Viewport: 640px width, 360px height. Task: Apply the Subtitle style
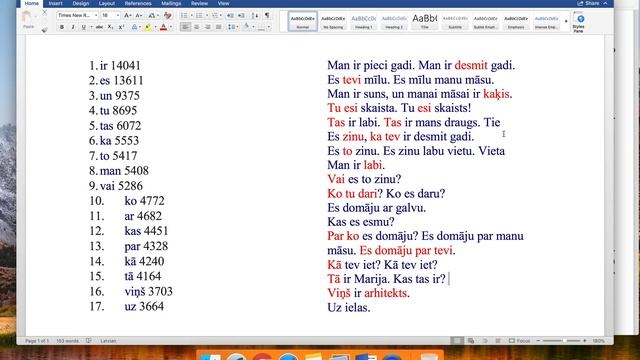(x=455, y=21)
